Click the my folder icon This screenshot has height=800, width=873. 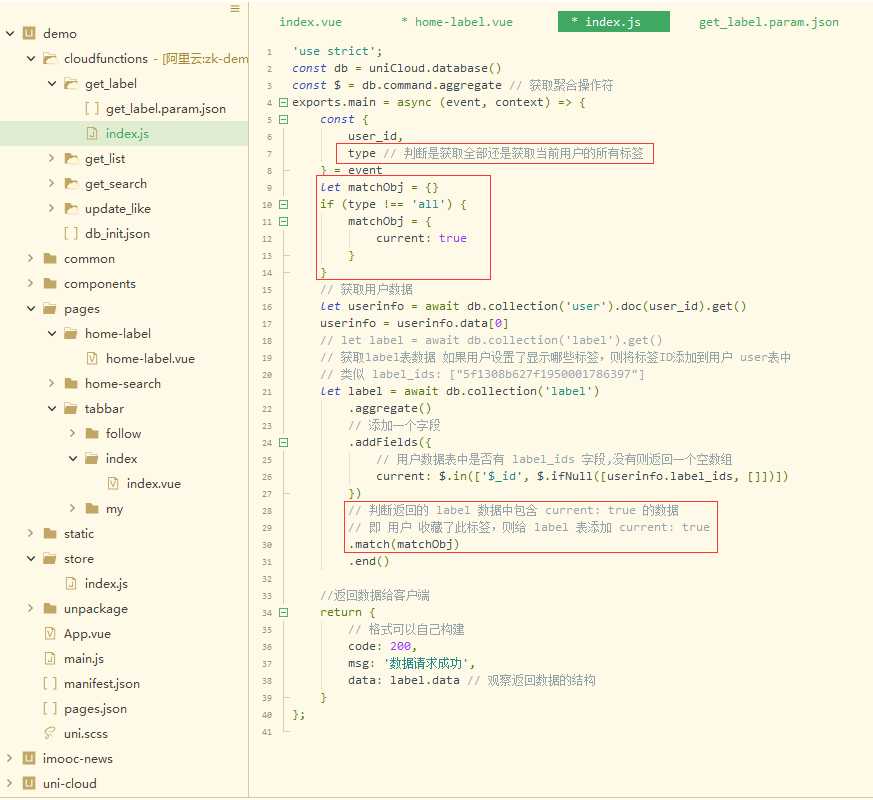[x=92, y=508]
